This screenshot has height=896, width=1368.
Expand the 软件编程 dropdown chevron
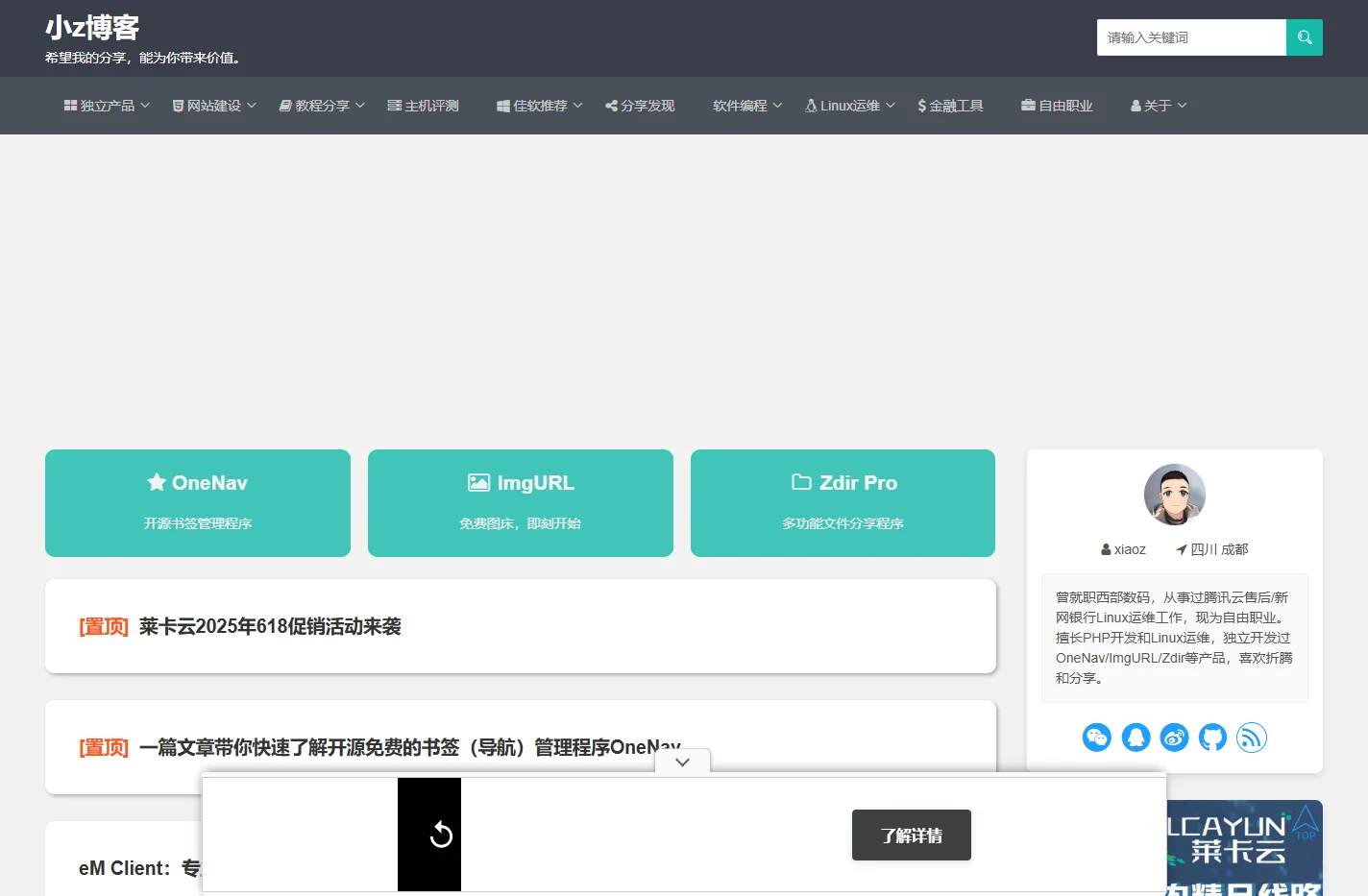(x=778, y=106)
